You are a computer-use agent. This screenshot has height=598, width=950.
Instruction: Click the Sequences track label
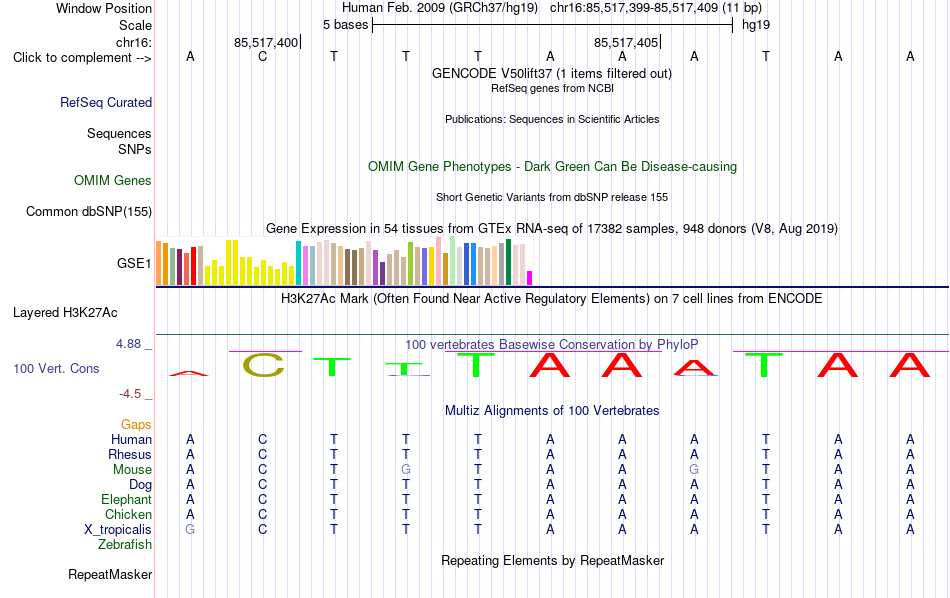point(119,133)
